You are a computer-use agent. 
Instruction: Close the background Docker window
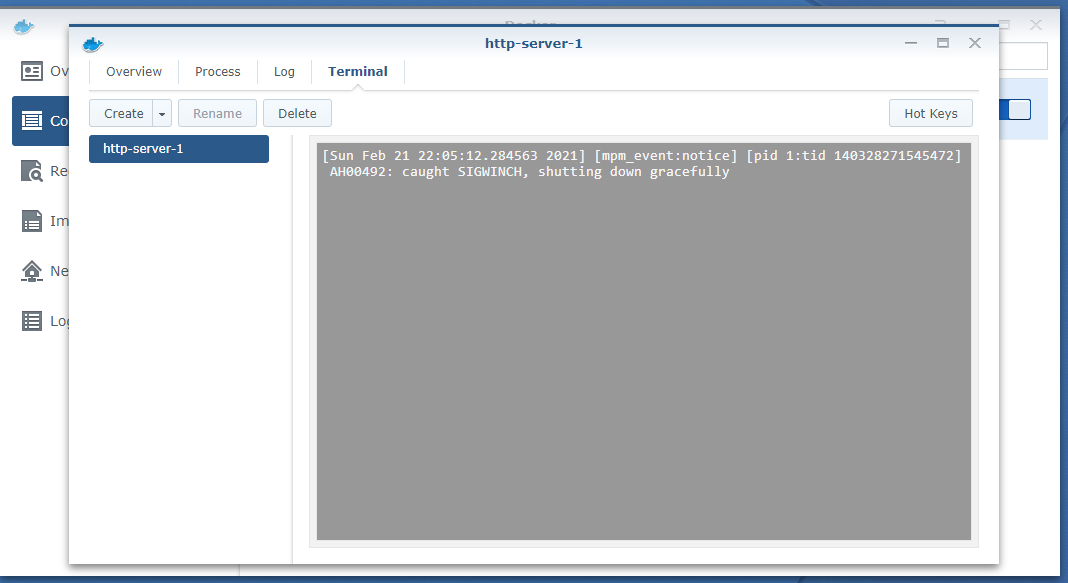[1036, 25]
